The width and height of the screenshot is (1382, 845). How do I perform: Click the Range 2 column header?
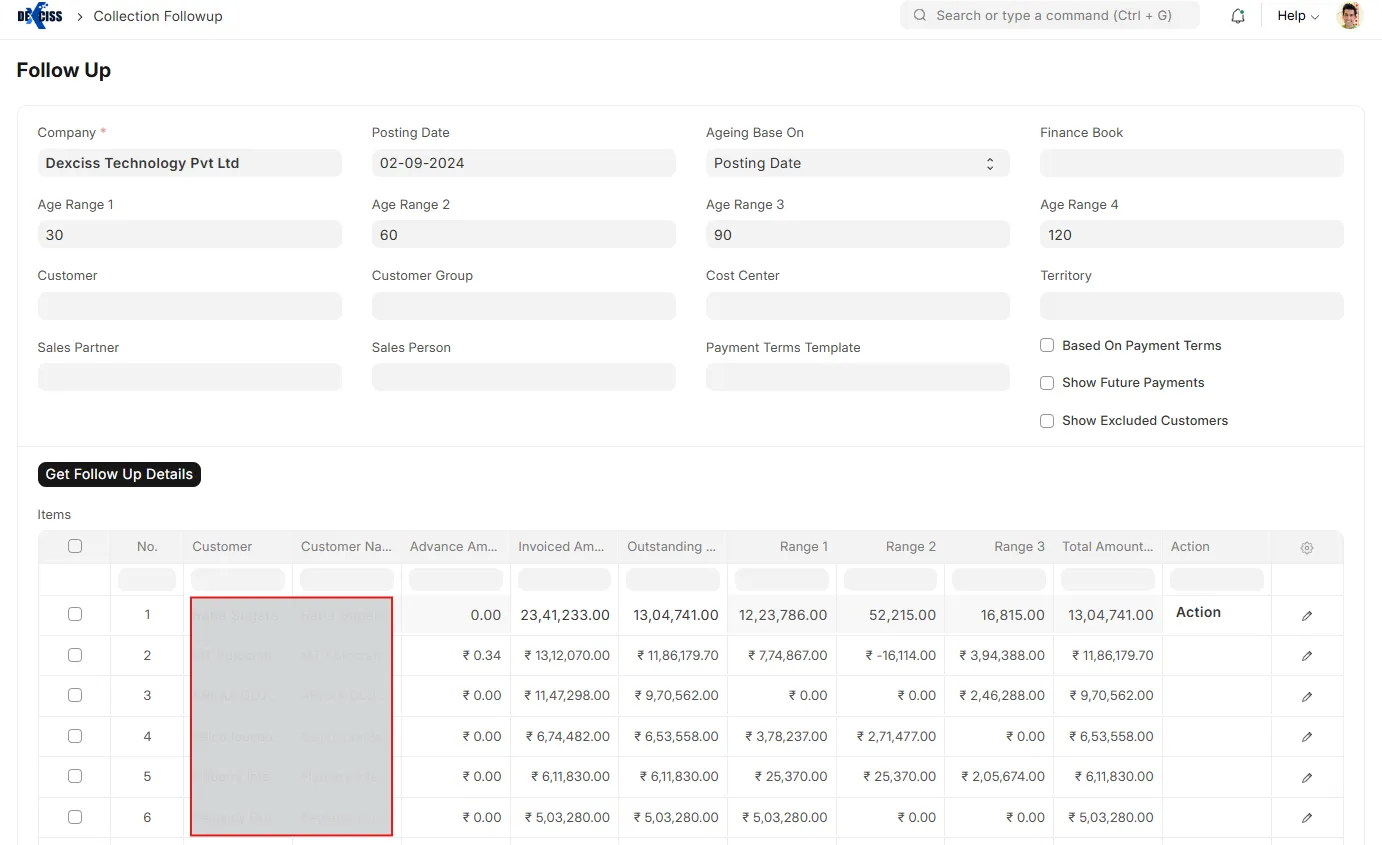point(890,547)
